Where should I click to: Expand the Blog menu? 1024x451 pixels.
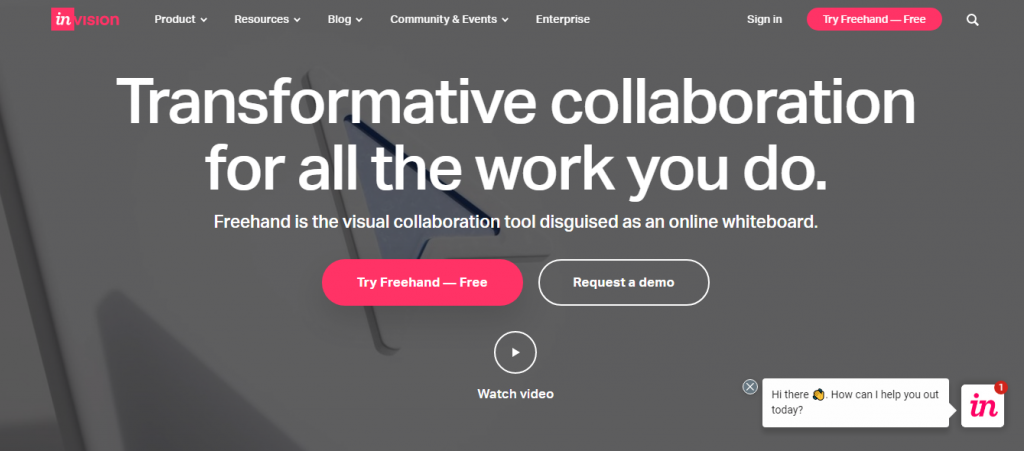[x=345, y=20]
